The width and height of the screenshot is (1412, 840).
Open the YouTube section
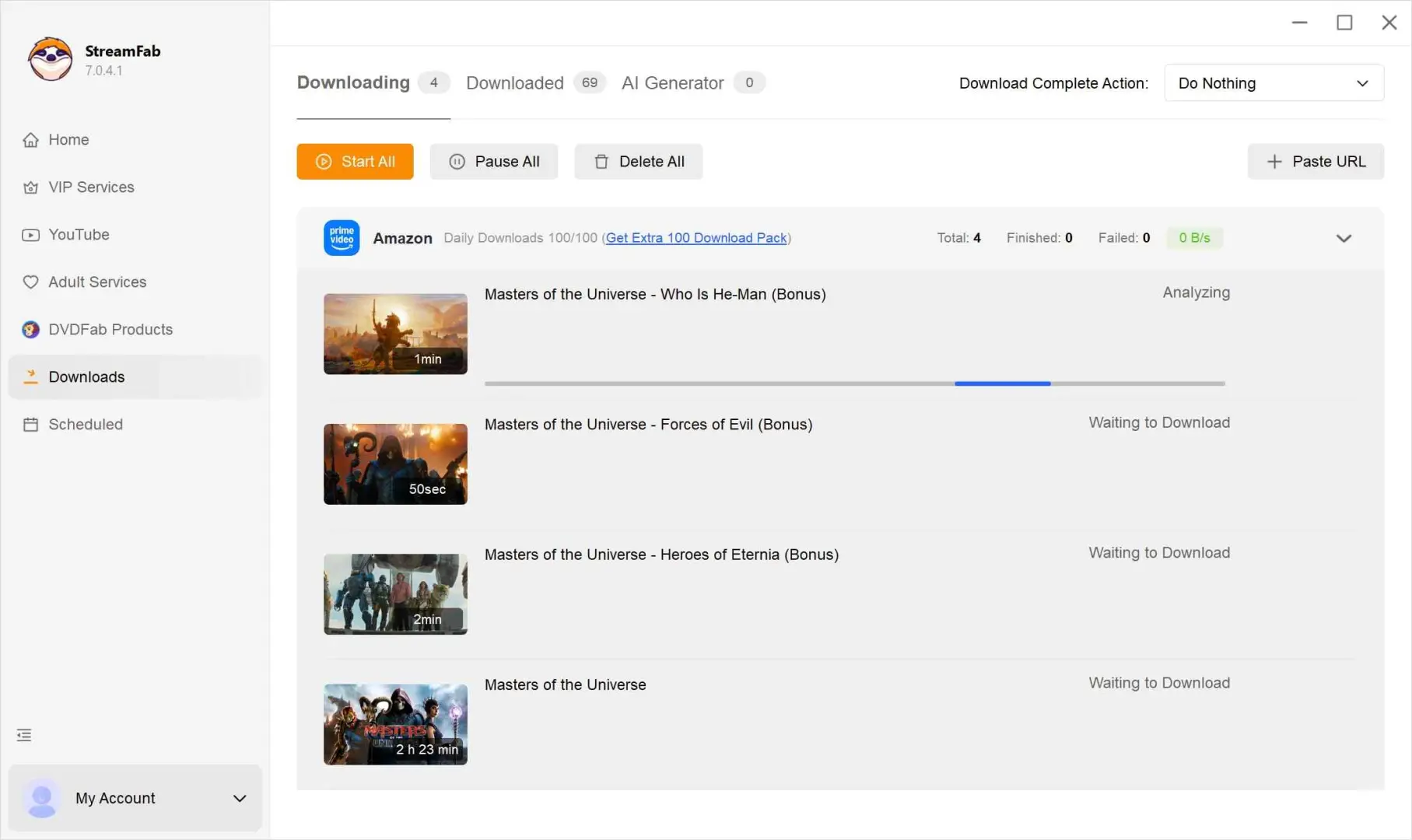(135, 235)
